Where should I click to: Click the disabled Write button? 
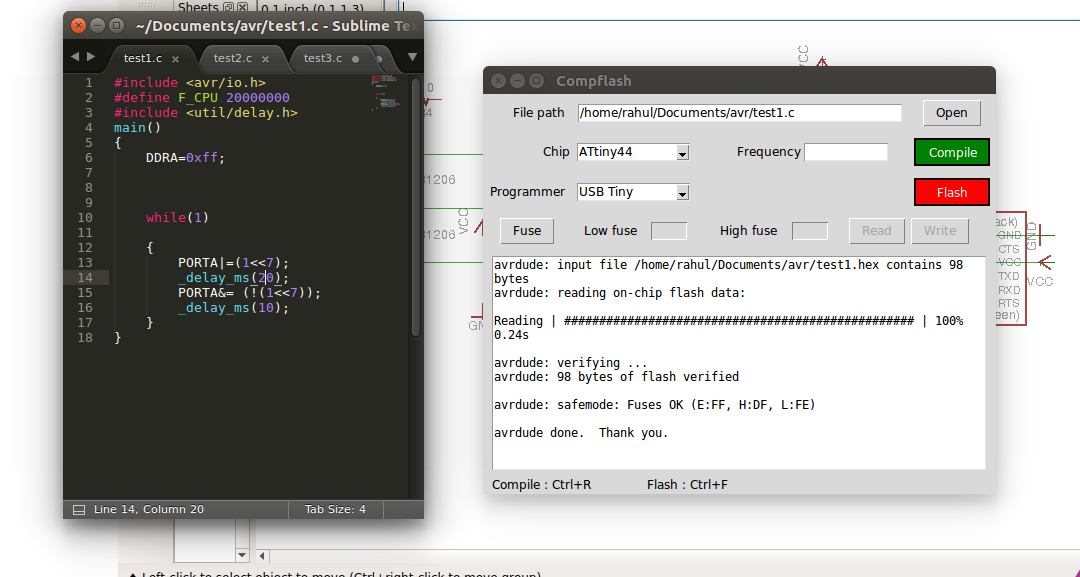(940, 231)
